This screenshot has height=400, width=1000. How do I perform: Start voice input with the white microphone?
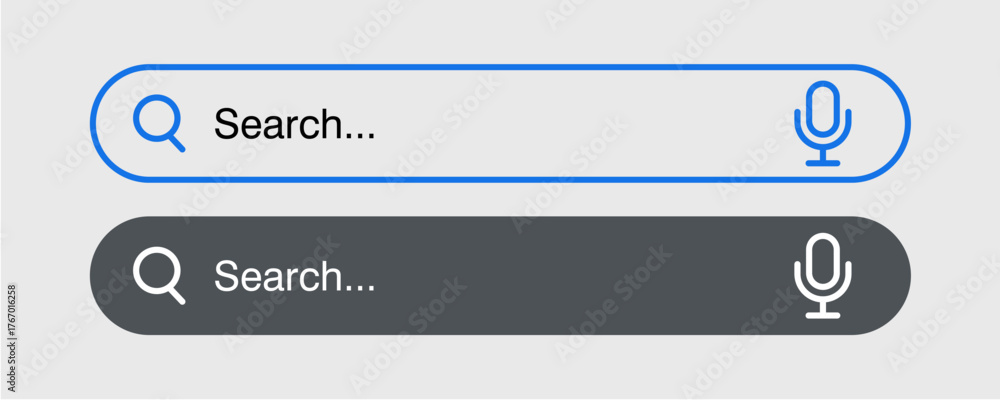tap(823, 276)
